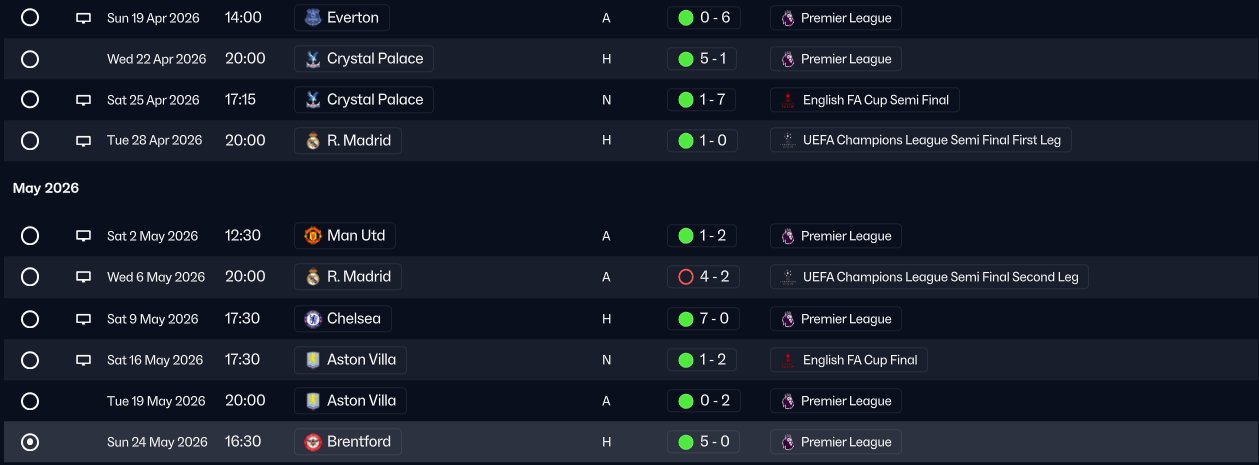
Task: Open the Aston Villa FA Cup Final opponent
Action: coord(350,360)
